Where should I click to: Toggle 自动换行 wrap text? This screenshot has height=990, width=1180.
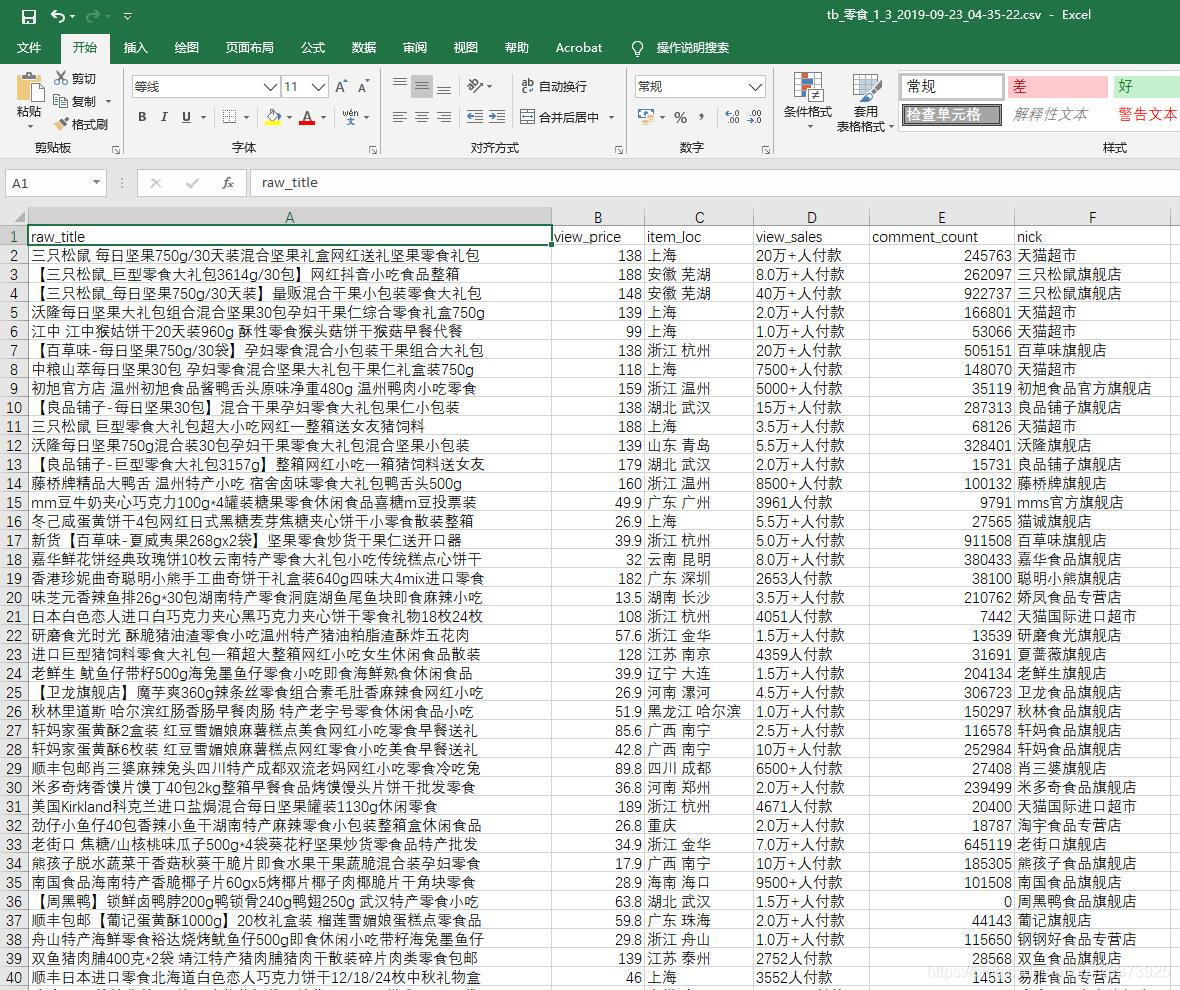(554, 87)
